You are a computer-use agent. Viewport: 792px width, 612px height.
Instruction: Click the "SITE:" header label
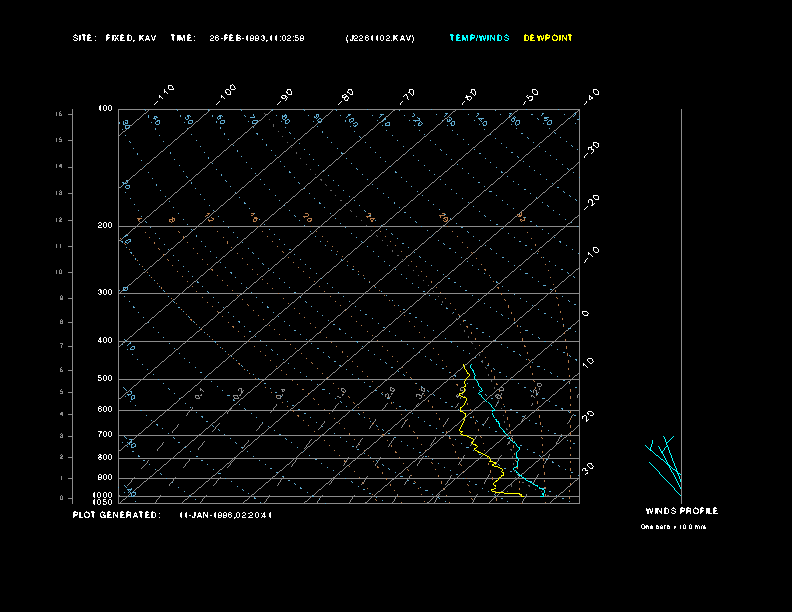pyautogui.click(x=84, y=38)
